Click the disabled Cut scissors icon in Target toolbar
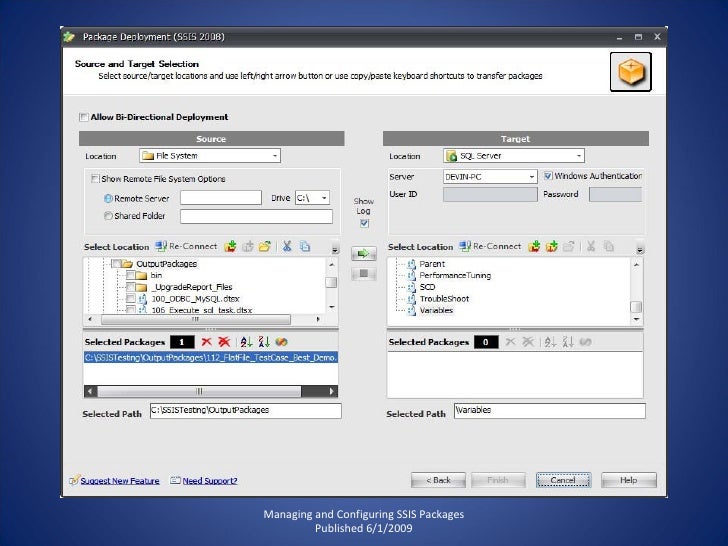This screenshot has width=728, height=546. pos(591,247)
